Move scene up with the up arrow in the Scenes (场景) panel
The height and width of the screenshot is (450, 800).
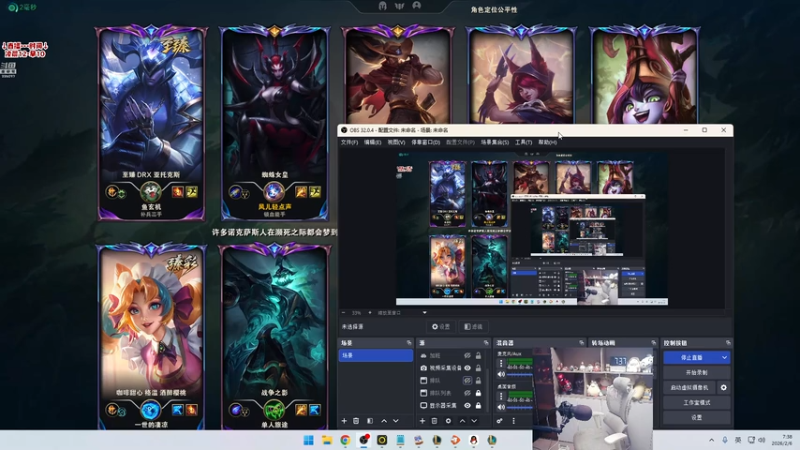click(384, 421)
